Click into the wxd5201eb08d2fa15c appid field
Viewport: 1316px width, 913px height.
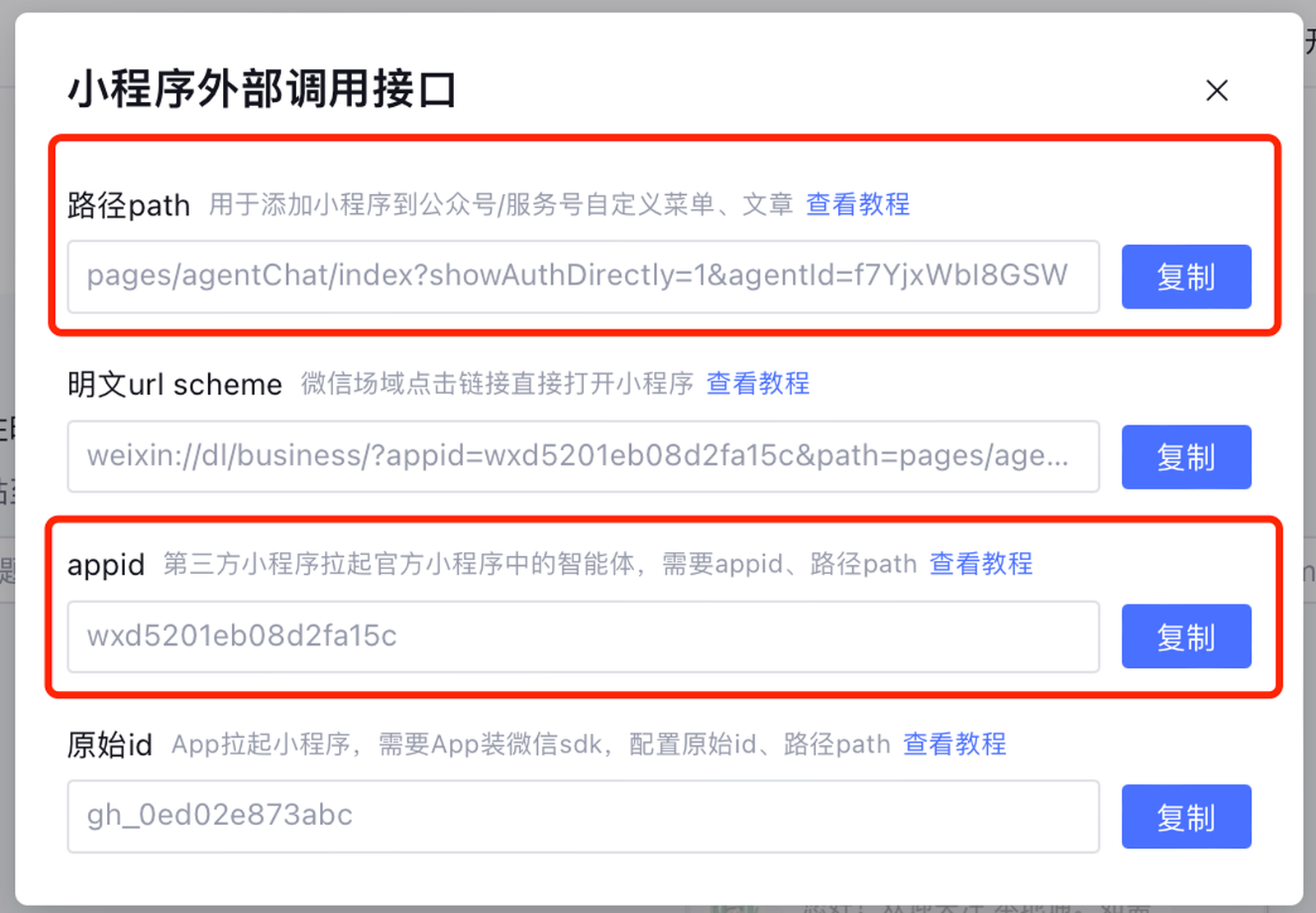(x=583, y=637)
